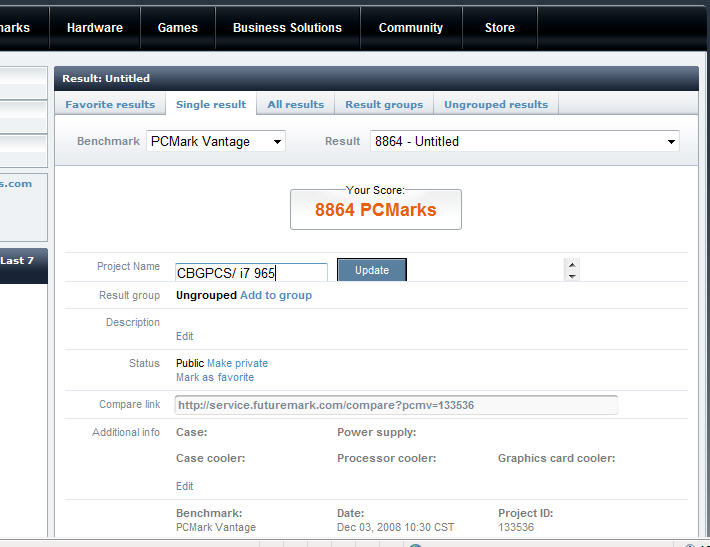This screenshot has height=547, width=710.
Task: Open the Store menu
Action: click(499, 28)
